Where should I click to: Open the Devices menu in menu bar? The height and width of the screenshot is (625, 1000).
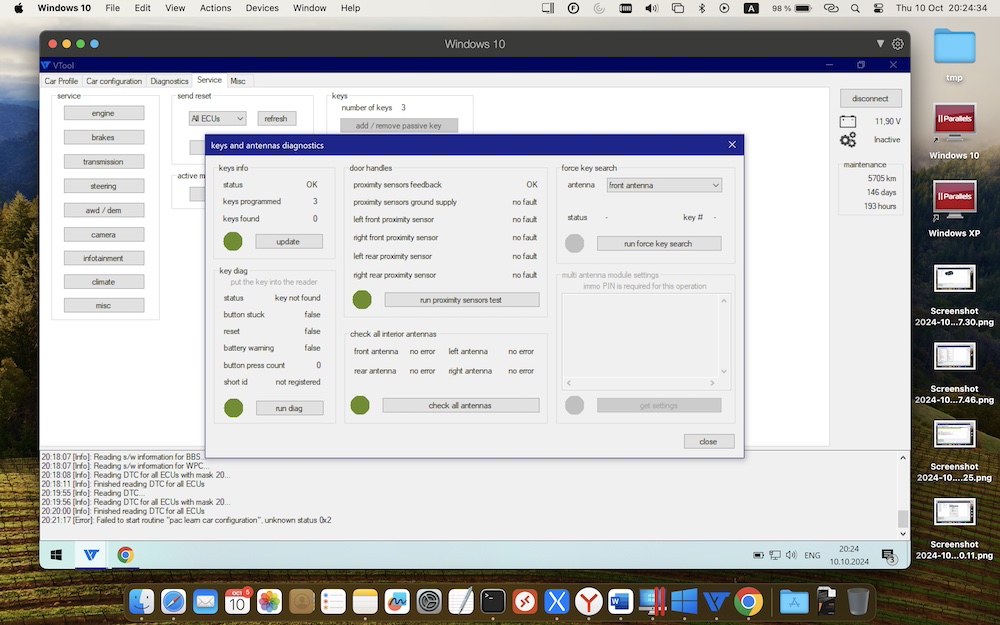[x=262, y=8]
